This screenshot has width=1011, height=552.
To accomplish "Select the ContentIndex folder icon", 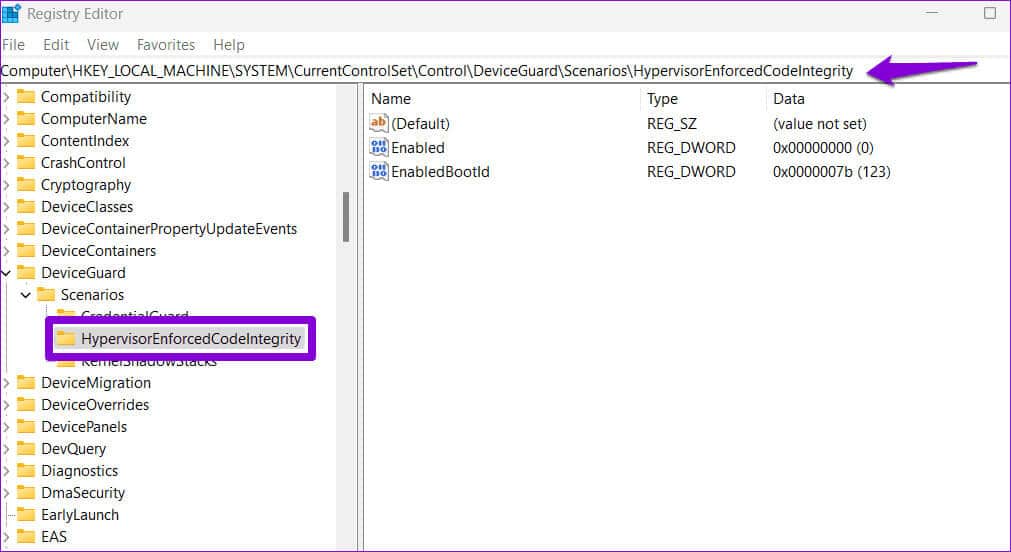I will pos(26,141).
